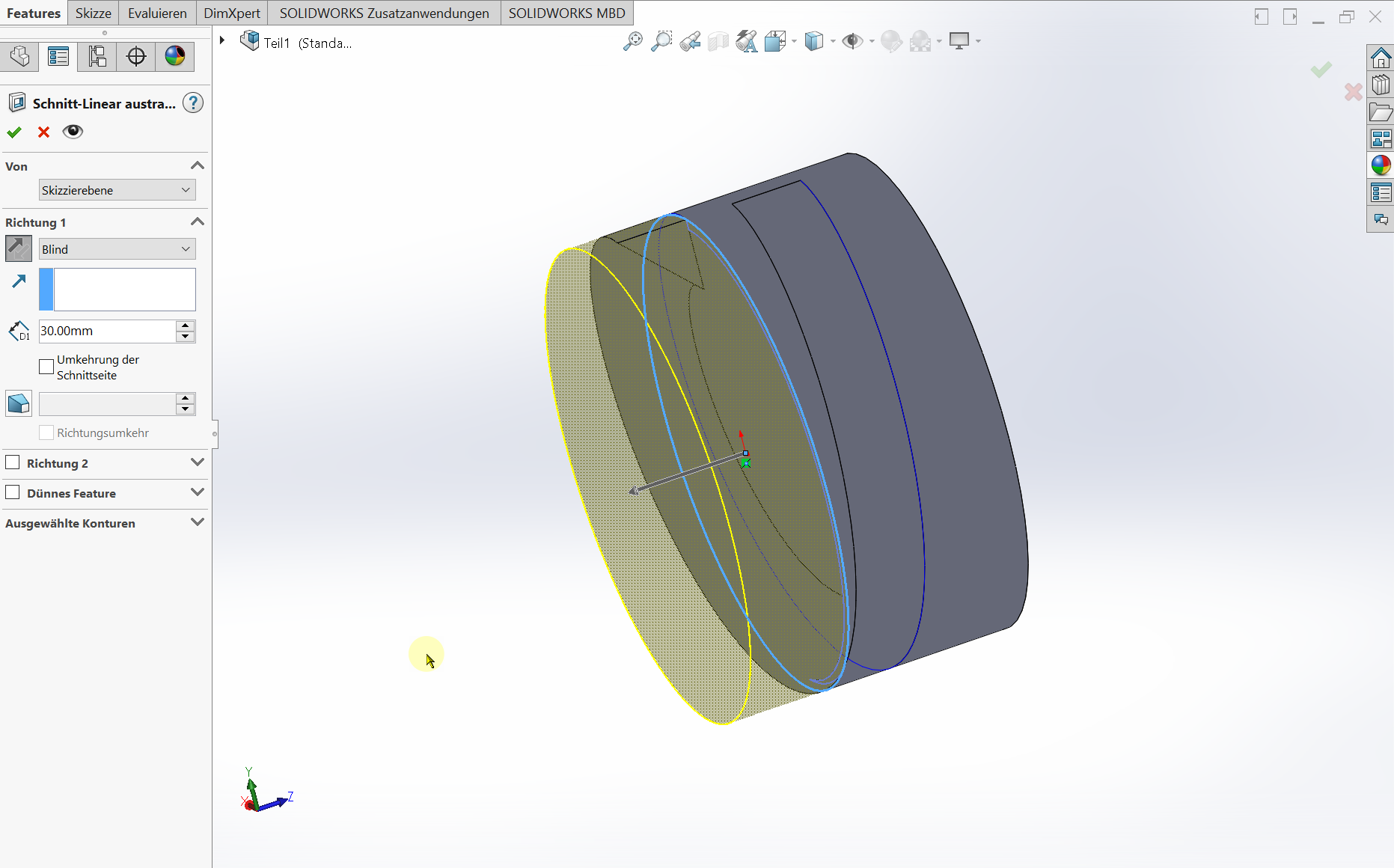Enable the Dünnes Feature checkbox

13,492
